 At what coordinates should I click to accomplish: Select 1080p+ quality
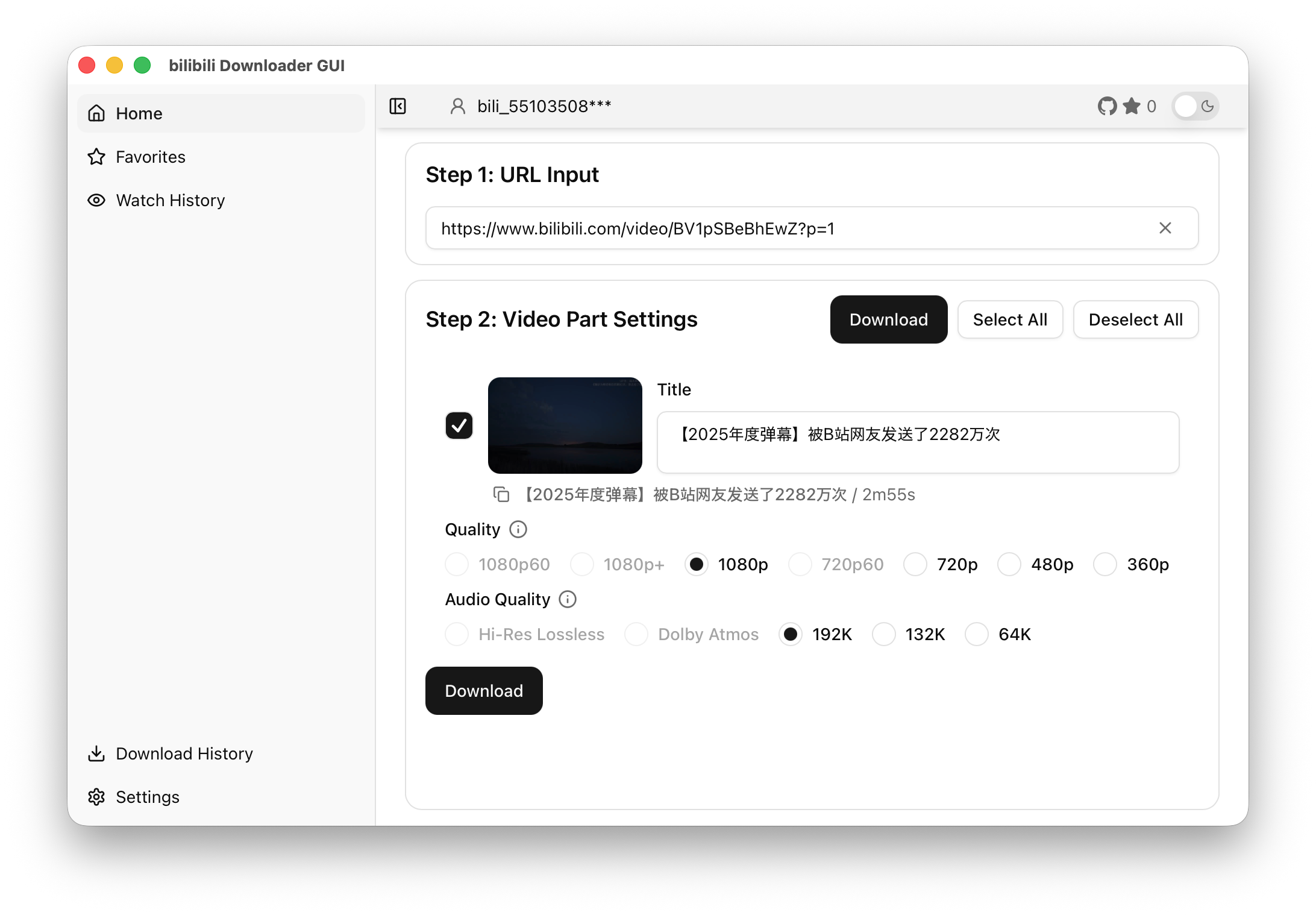pyautogui.click(x=582, y=564)
